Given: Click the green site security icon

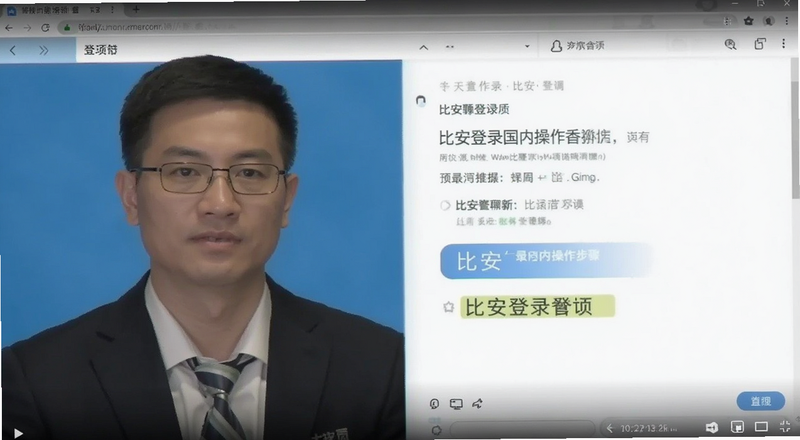Looking at the screenshot, I should click(x=67, y=28).
